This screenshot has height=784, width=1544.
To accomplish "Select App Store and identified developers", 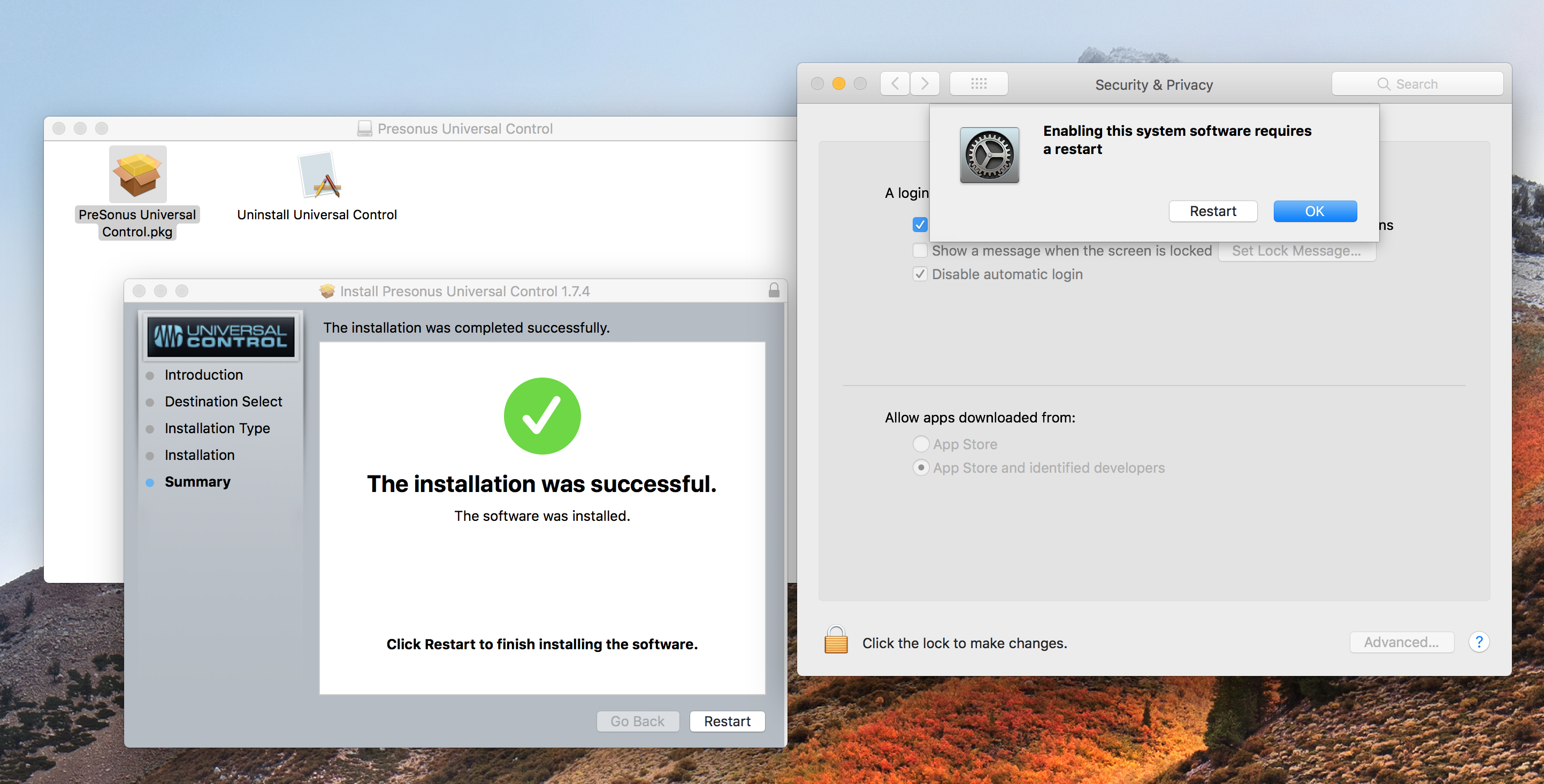I will click(918, 467).
